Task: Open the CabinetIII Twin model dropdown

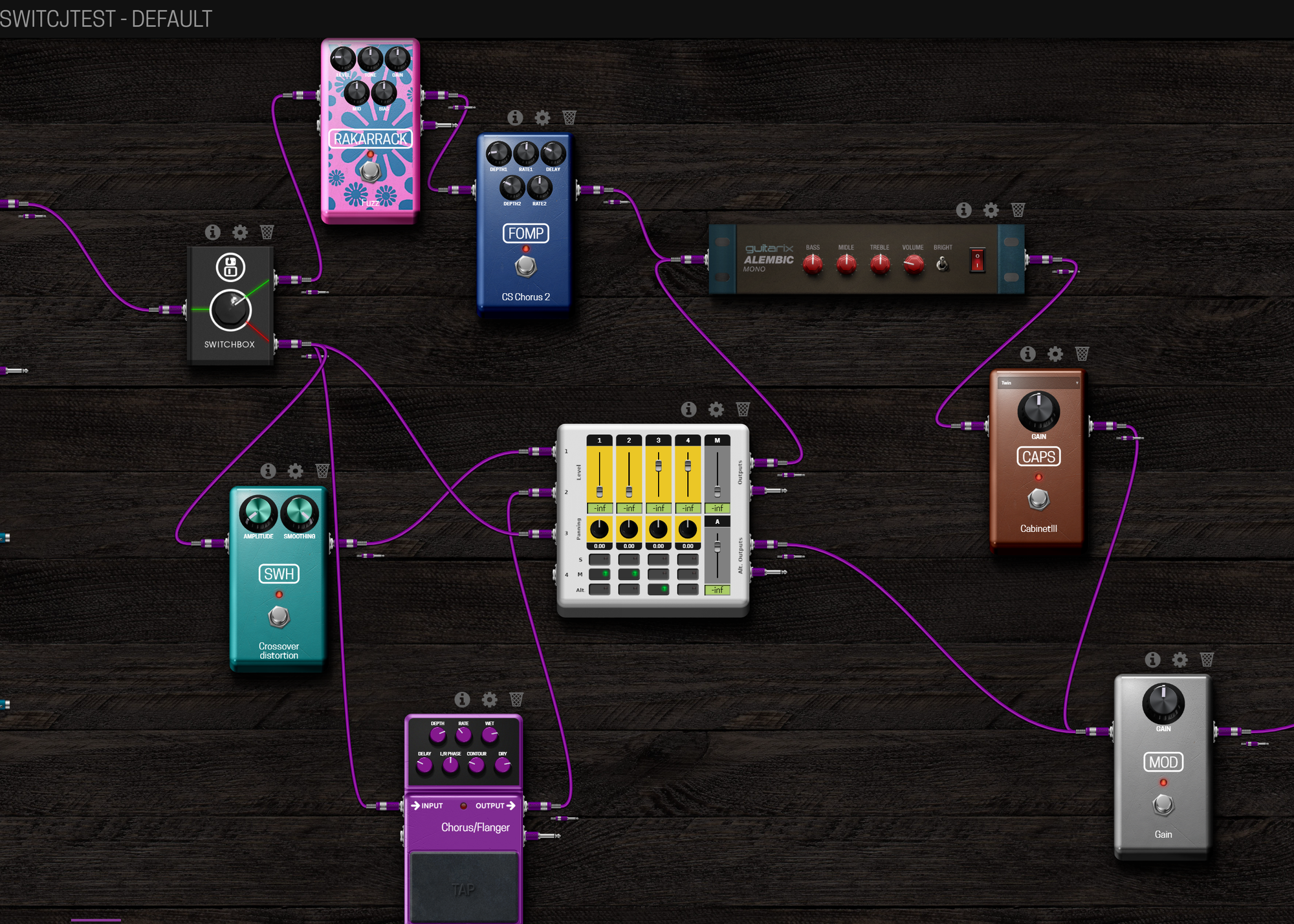Action: (1038, 383)
